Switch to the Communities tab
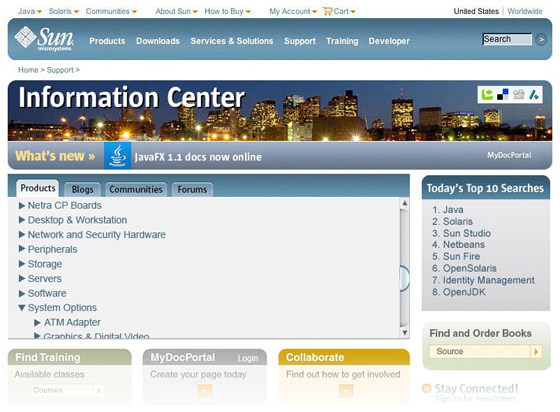 tap(136, 190)
